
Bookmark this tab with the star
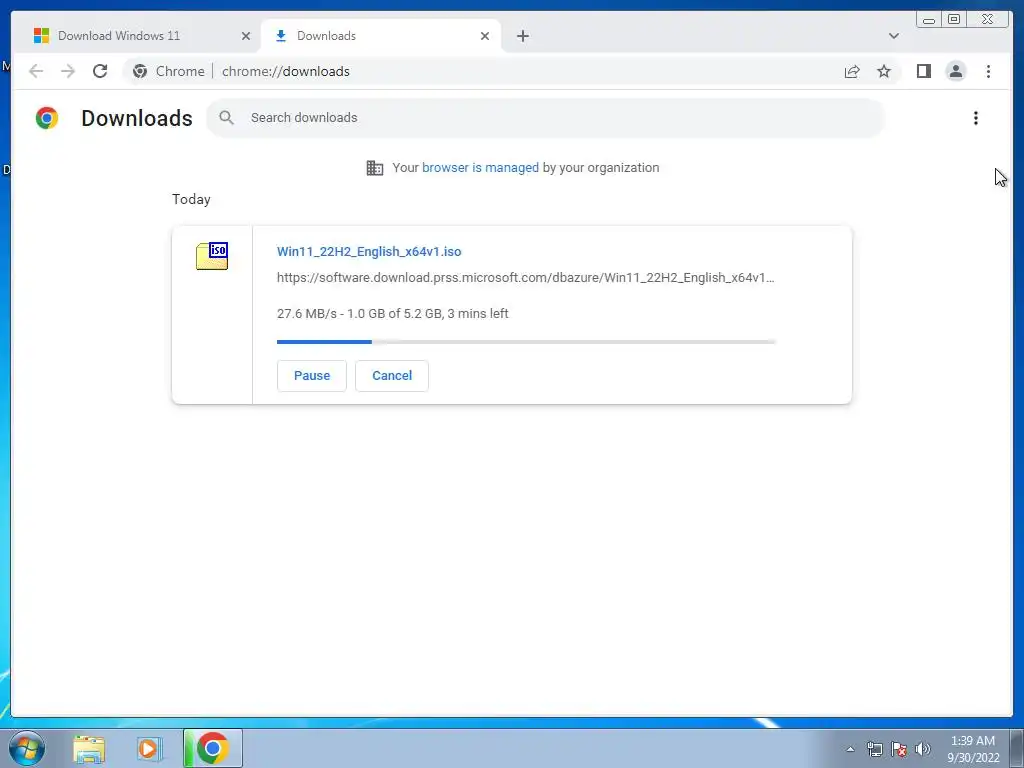coord(884,71)
